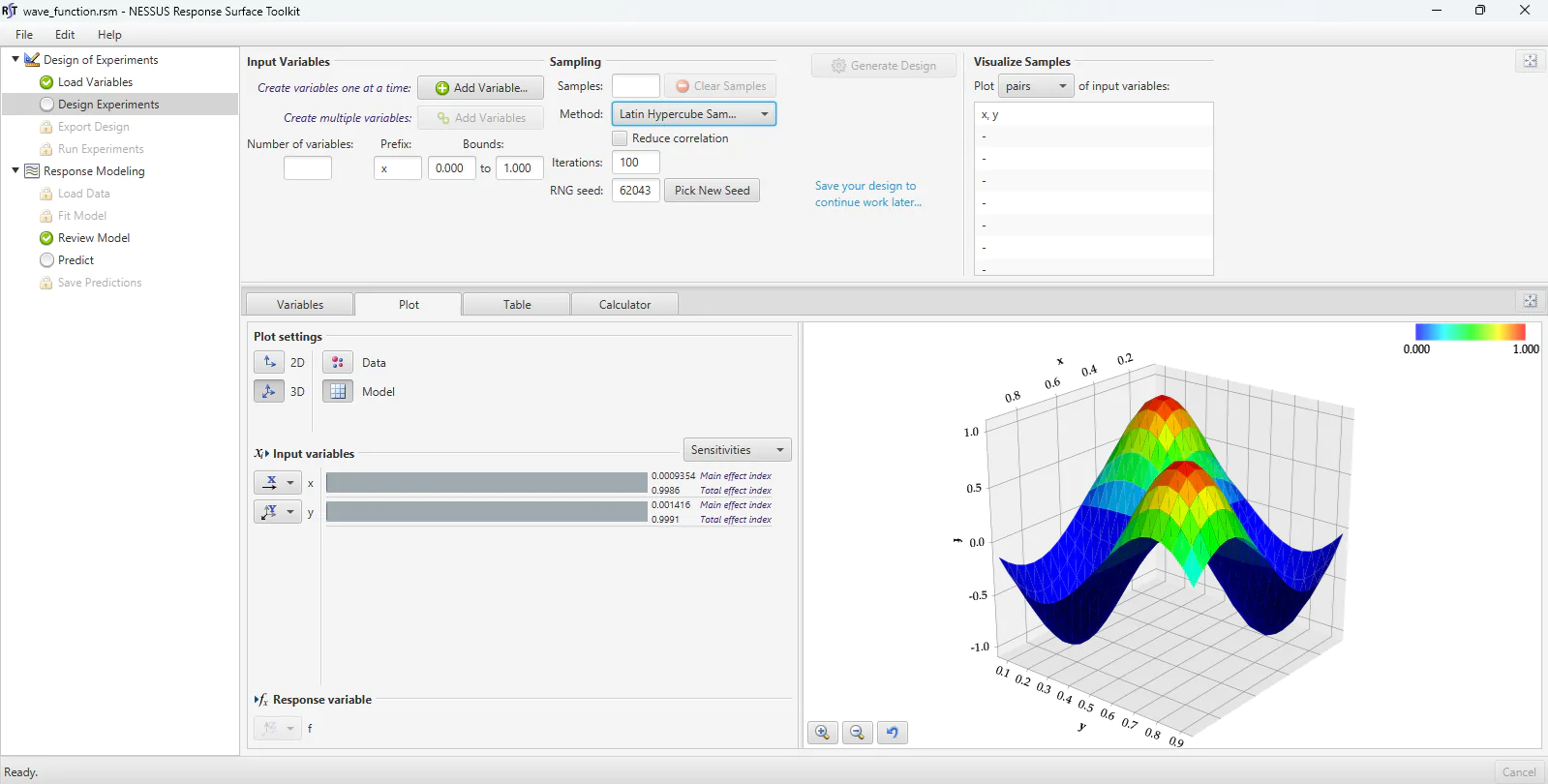
Task: Switch to the Variables tab
Action: pos(300,305)
